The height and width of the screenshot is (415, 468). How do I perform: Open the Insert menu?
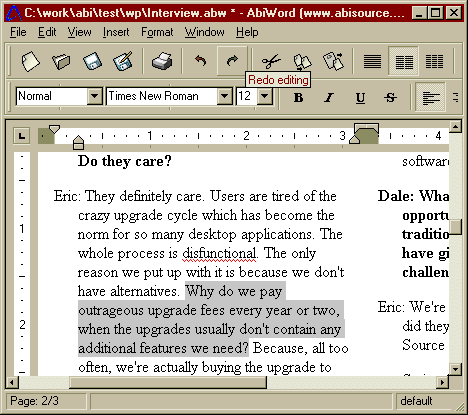(x=116, y=32)
